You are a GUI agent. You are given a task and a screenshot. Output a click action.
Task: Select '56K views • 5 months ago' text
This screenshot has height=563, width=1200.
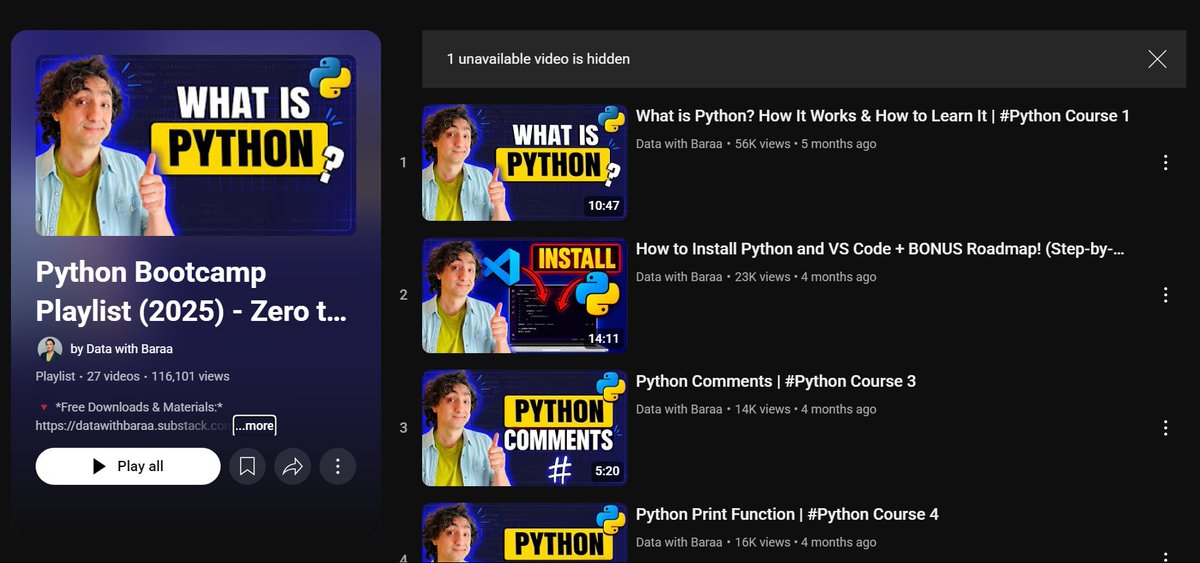tap(805, 144)
